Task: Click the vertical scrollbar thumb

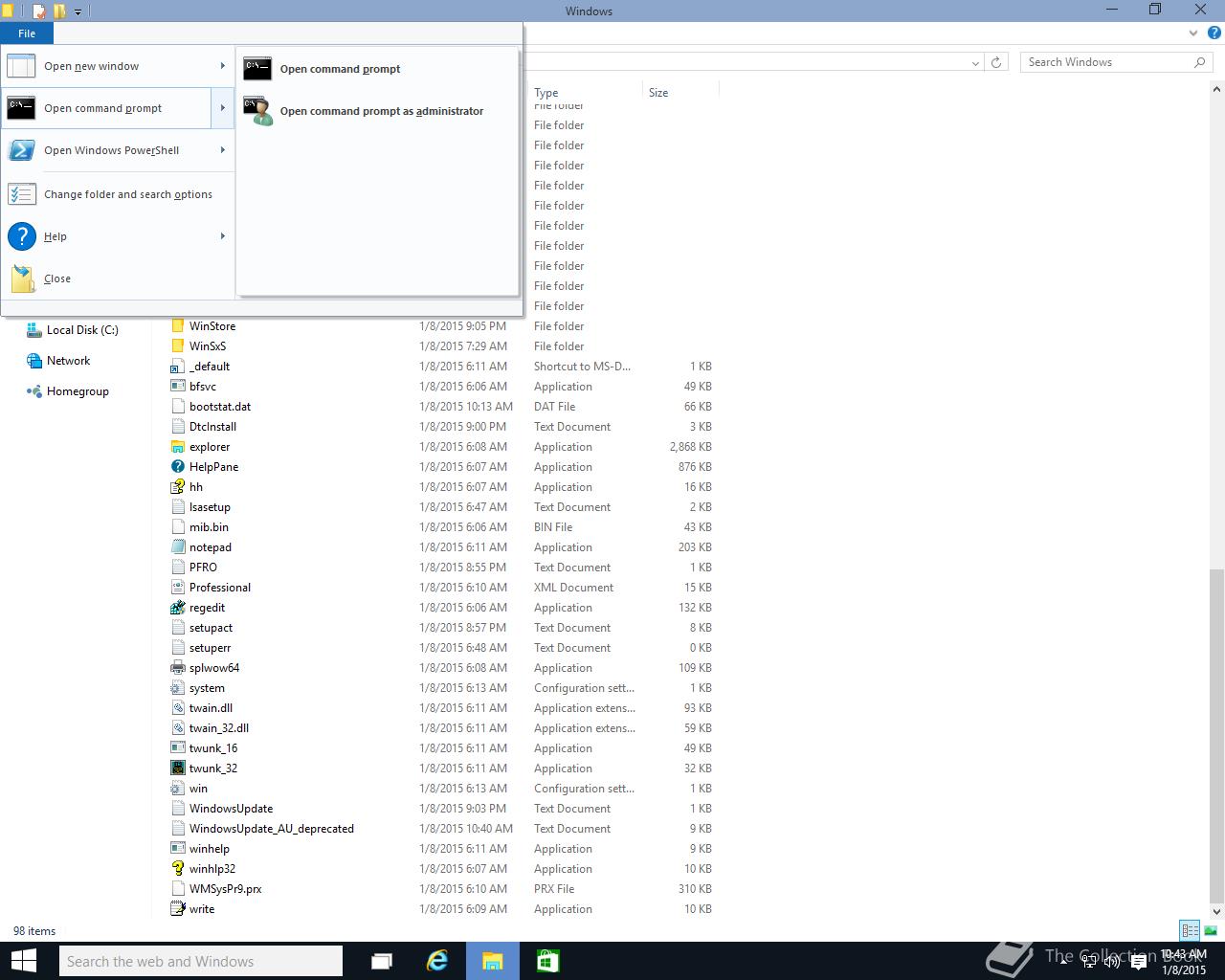Action: [1216, 734]
